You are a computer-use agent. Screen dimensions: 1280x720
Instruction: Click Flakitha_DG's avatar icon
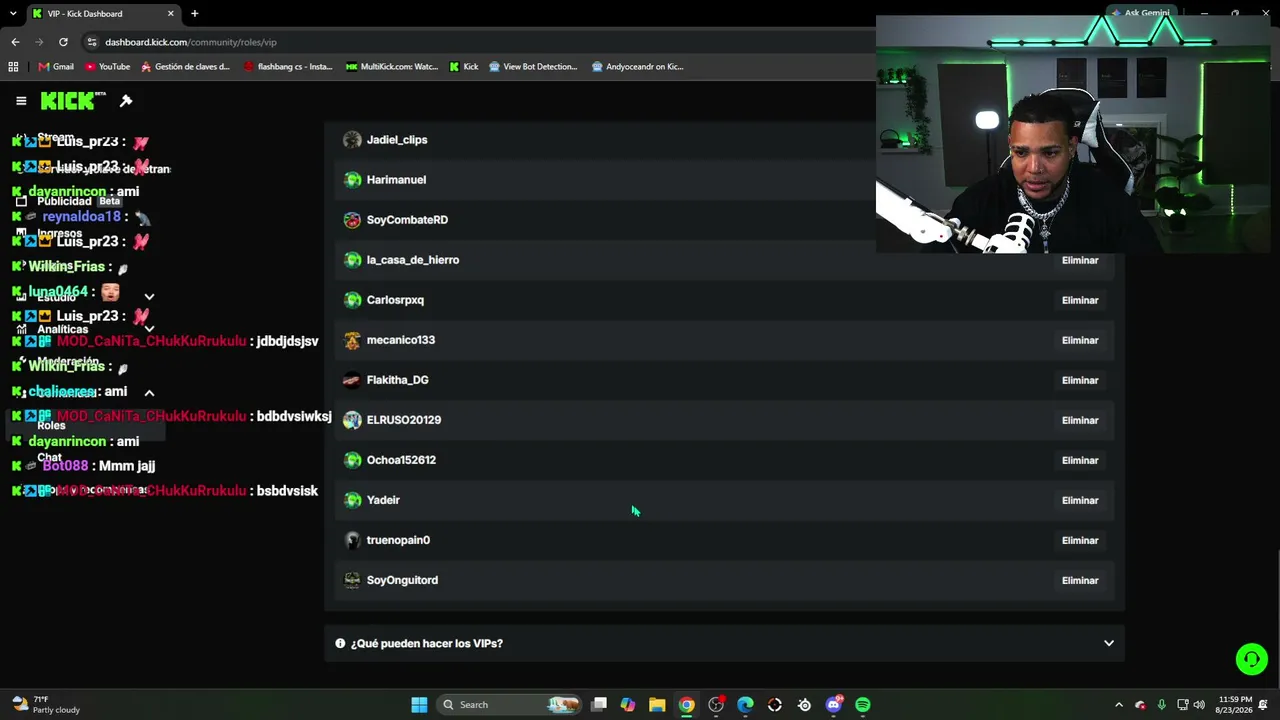click(x=352, y=380)
